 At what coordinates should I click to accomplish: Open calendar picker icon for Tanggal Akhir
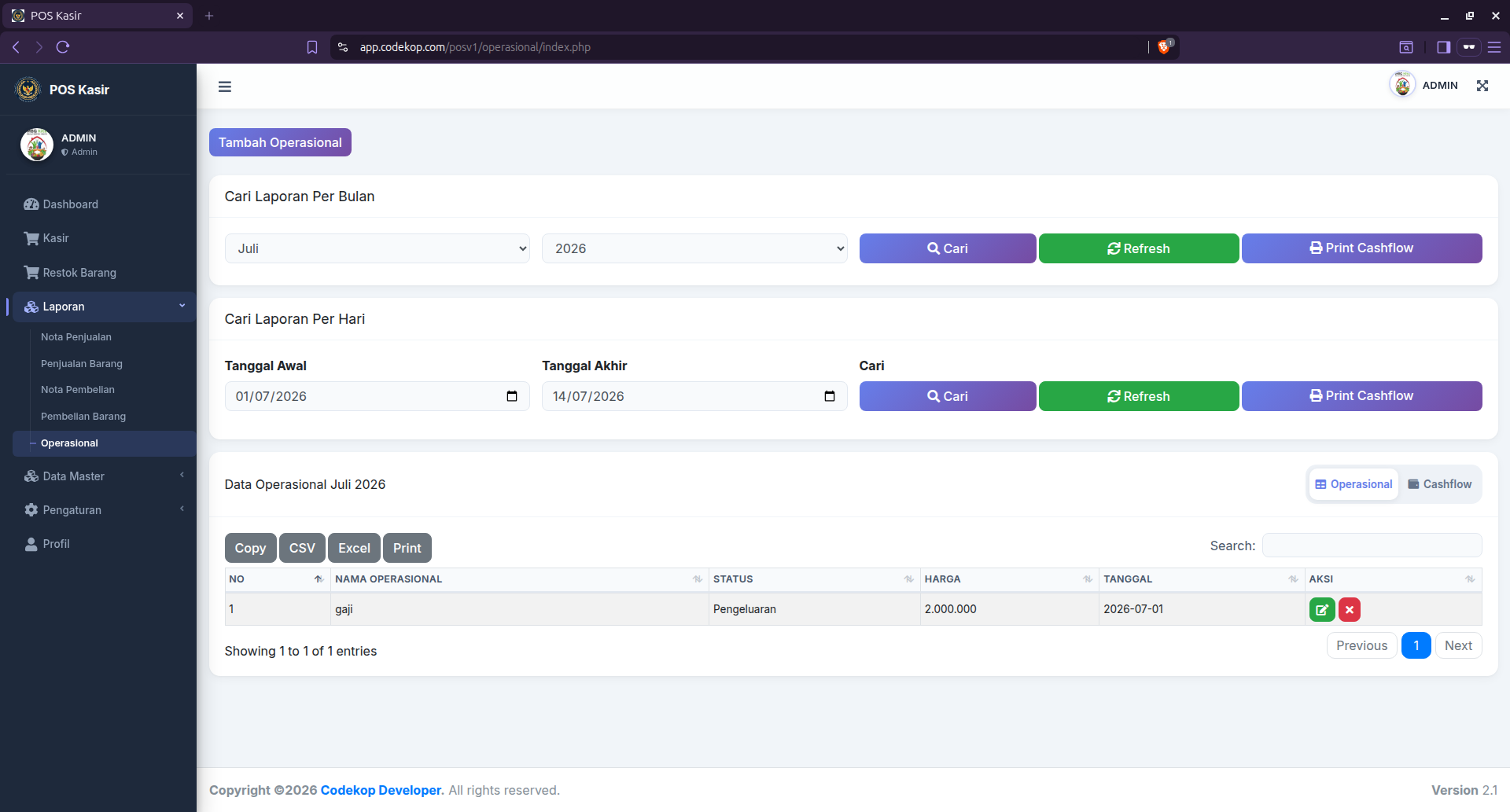point(830,396)
